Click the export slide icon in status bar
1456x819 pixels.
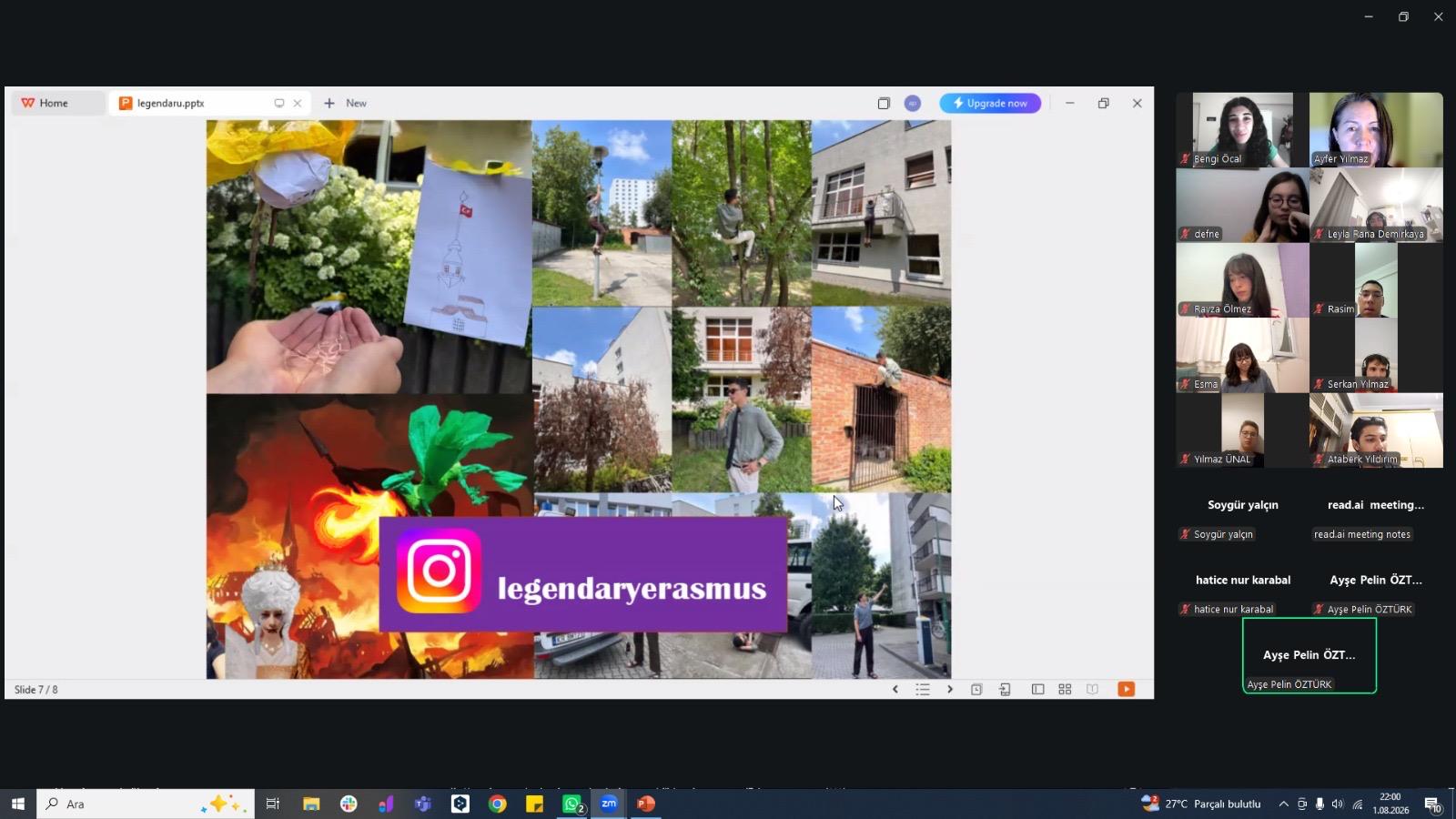(x=1005, y=689)
